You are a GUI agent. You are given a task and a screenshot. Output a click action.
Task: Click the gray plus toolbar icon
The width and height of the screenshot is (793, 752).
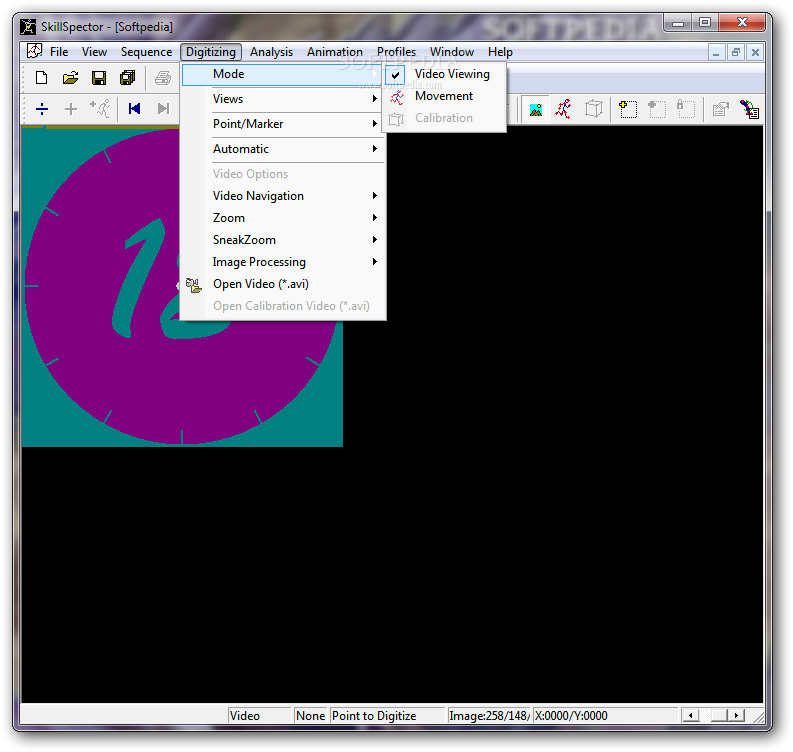71,109
